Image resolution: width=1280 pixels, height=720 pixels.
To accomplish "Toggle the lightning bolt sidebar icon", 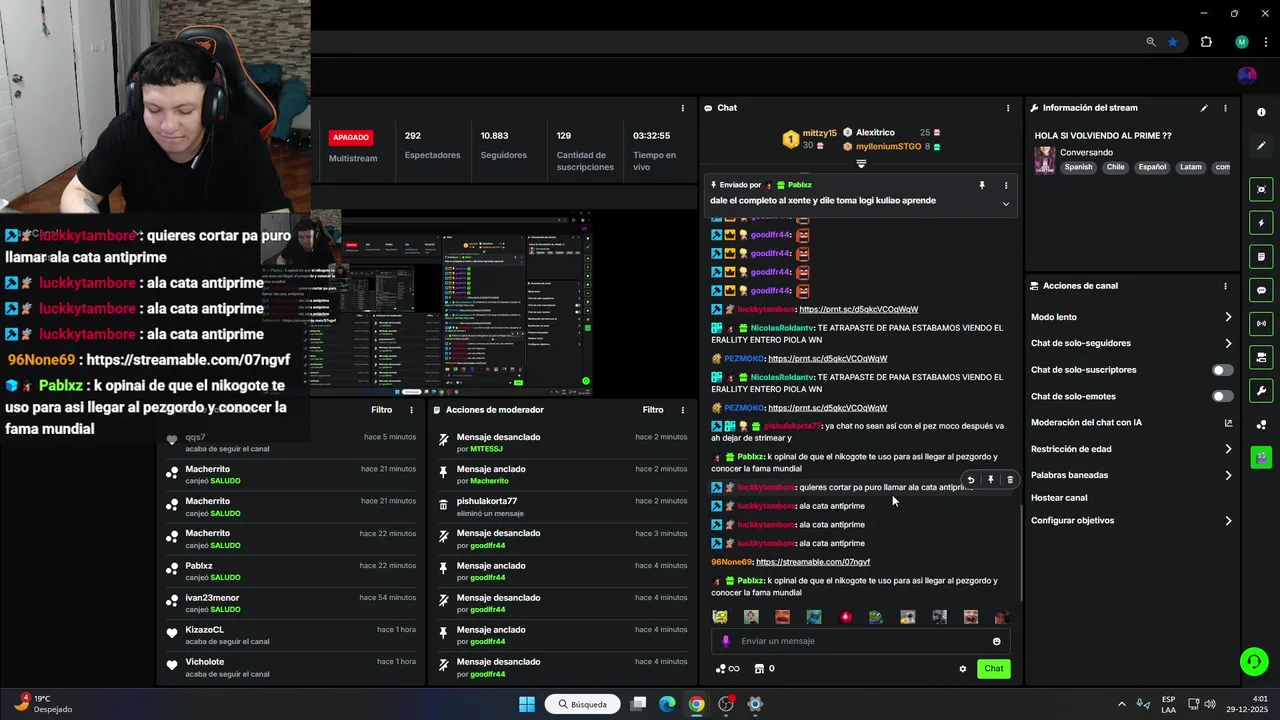I will click(x=1261, y=223).
